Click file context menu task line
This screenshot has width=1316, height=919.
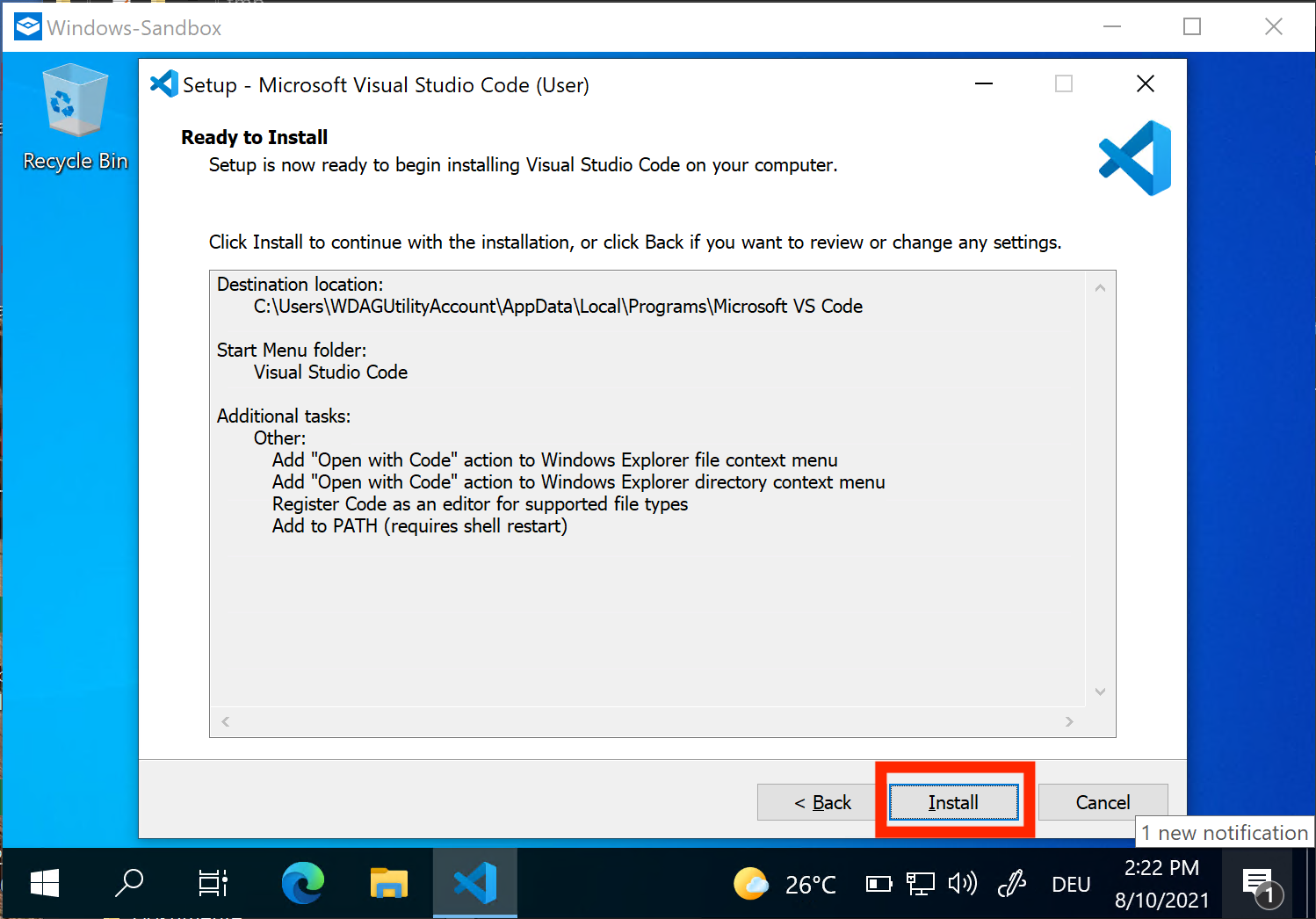point(555,460)
